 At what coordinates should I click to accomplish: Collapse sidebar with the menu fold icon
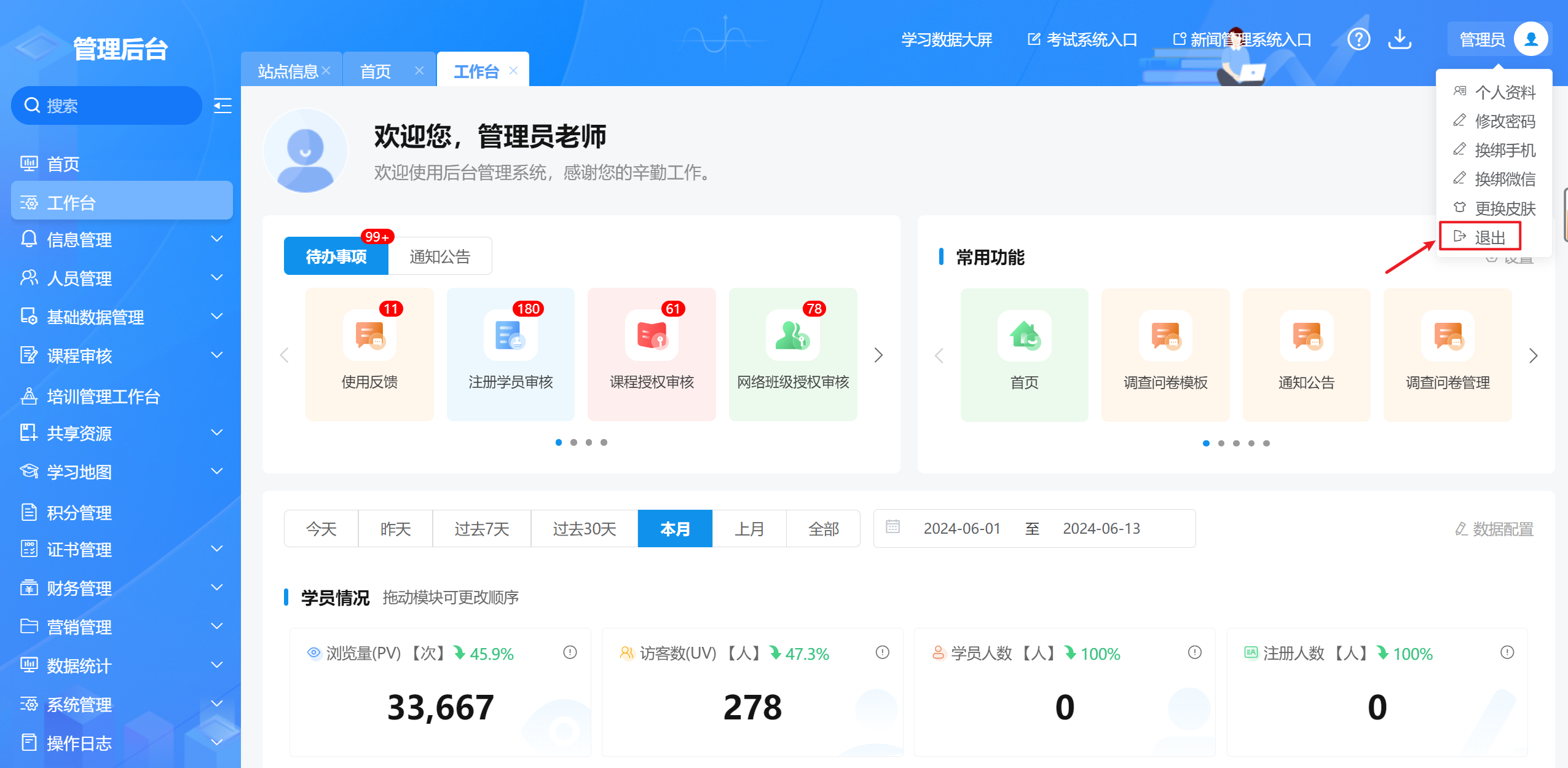coord(222,106)
